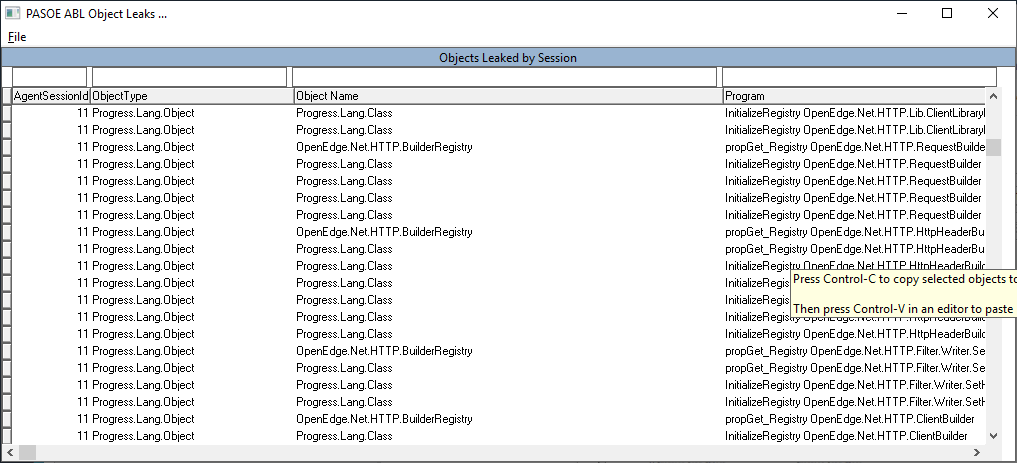
Task: Click row selector of InitializeRegistry ClientBuilder row
Action: point(6,436)
